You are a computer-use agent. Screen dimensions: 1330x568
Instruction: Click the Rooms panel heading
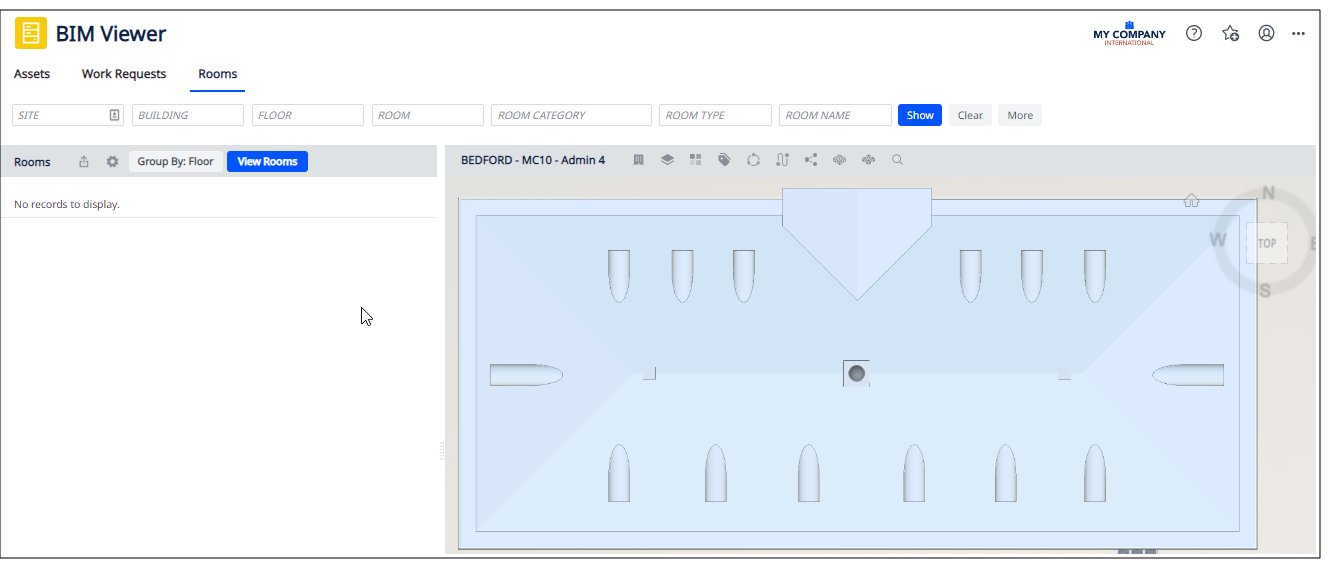(32, 162)
